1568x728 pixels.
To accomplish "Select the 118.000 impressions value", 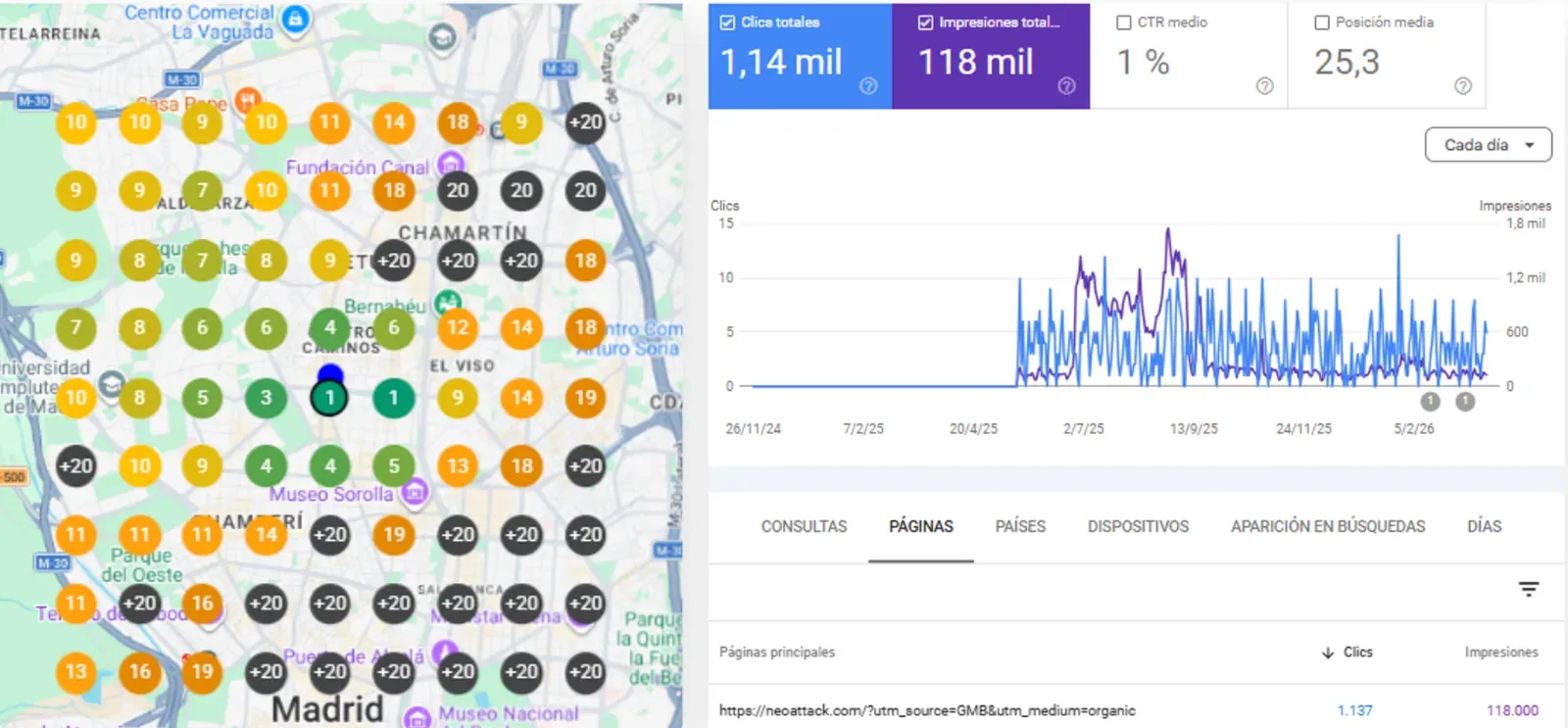I will (1512, 710).
